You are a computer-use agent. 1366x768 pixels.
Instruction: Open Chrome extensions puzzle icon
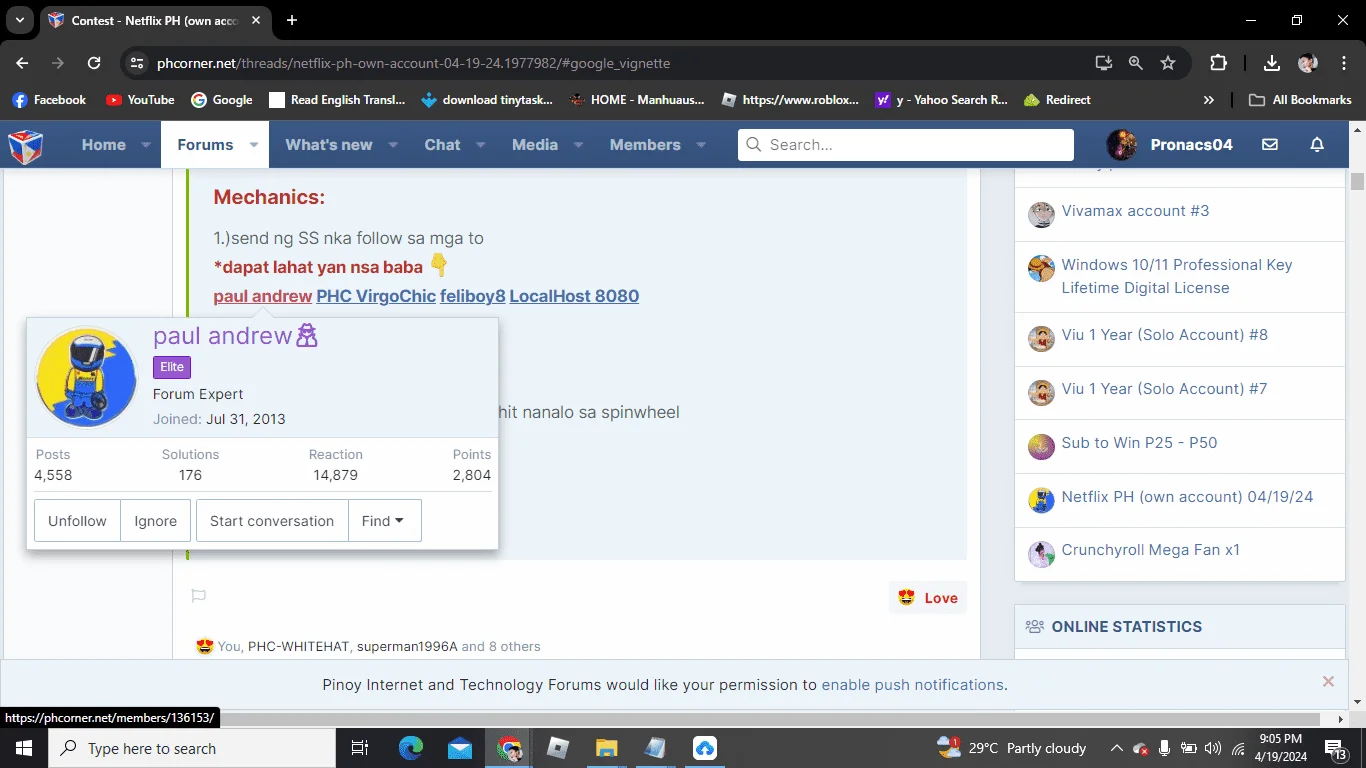click(x=1218, y=63)
